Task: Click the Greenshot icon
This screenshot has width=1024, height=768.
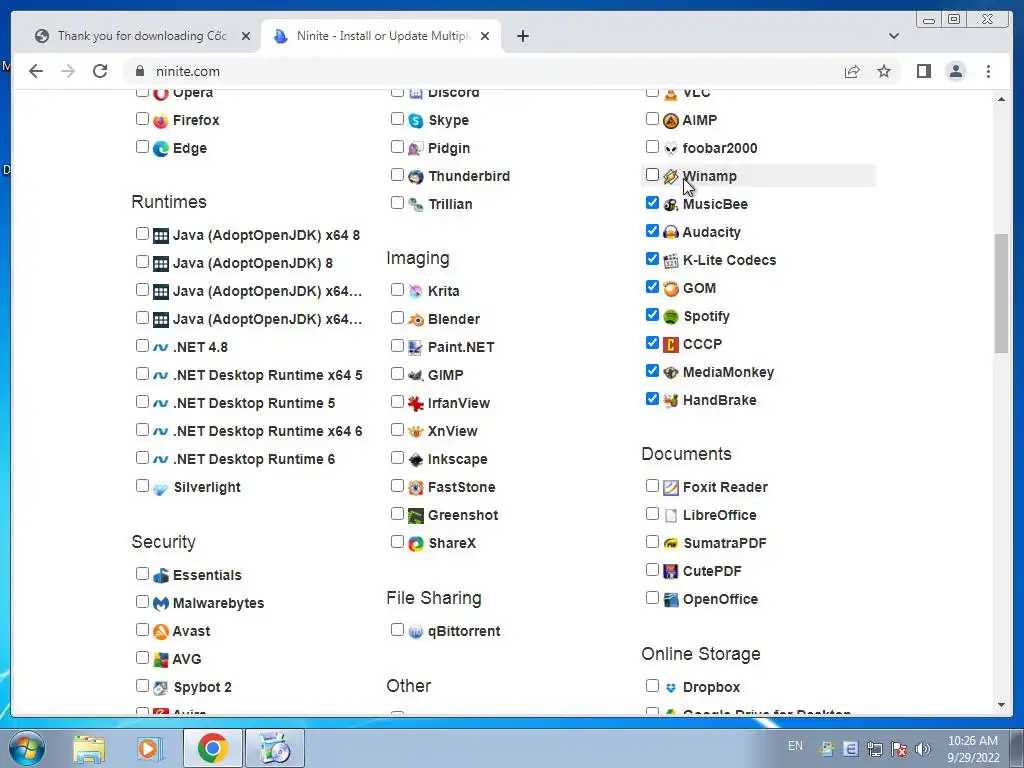Action: 416,516
